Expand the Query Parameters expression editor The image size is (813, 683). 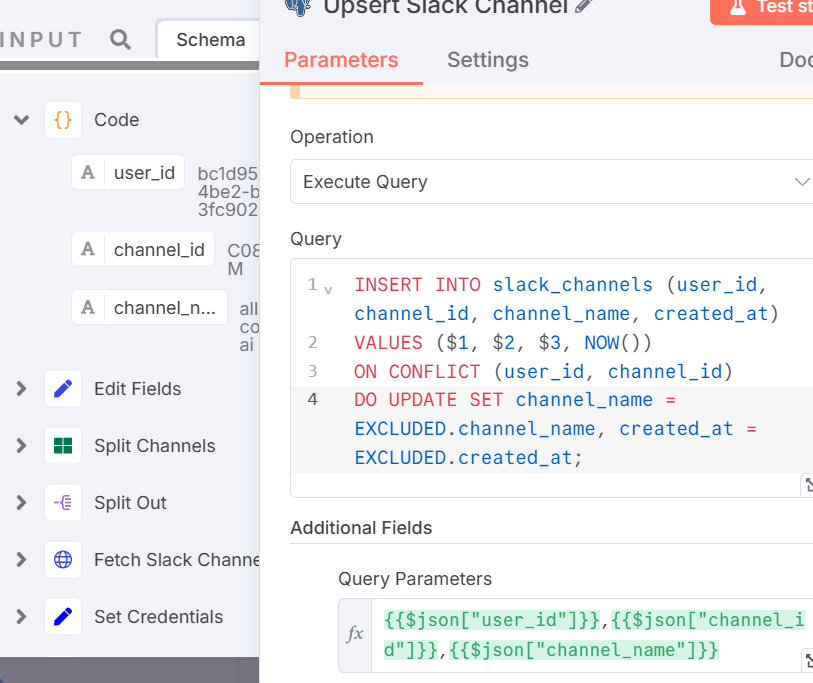pyautogui.click(x=807, y=660)
